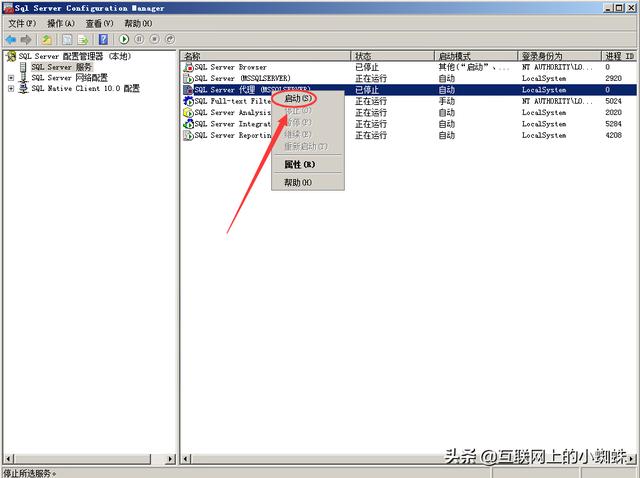Open the 文件(F) menu
This screenshot has height=478, width=640.
pyautogui.click(x=22, y=24)
